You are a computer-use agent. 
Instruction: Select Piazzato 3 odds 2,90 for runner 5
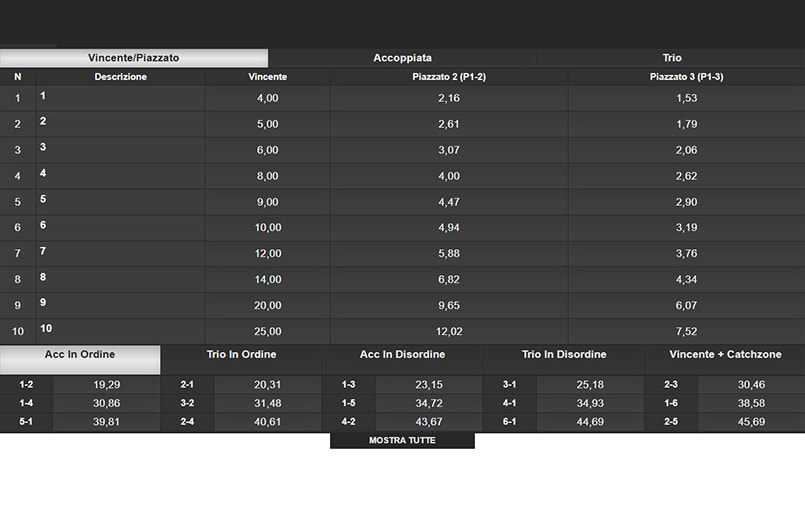tap(686, 202)
